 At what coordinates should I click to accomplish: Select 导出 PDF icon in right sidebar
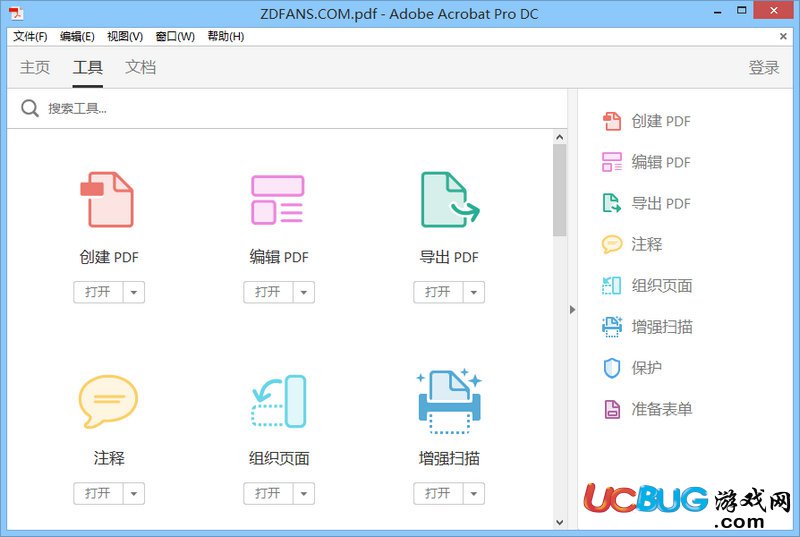(x=612, y=203)
